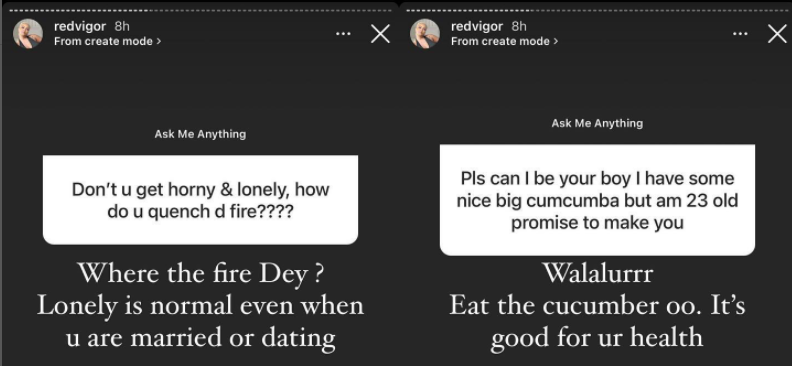Click the 'Pls can I be your boy' box

(598, 200)
